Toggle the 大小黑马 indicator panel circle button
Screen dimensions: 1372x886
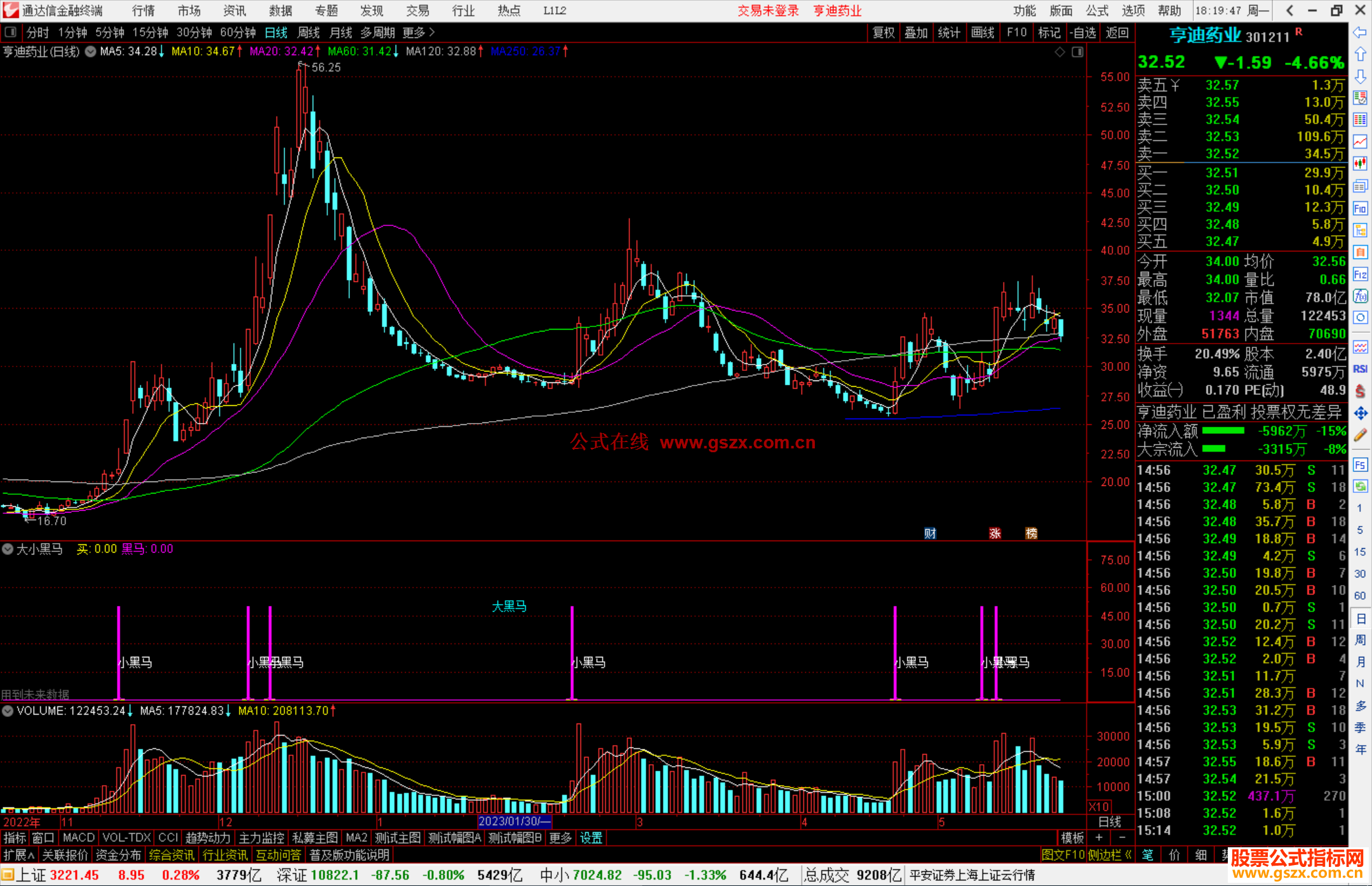point(8,549)
